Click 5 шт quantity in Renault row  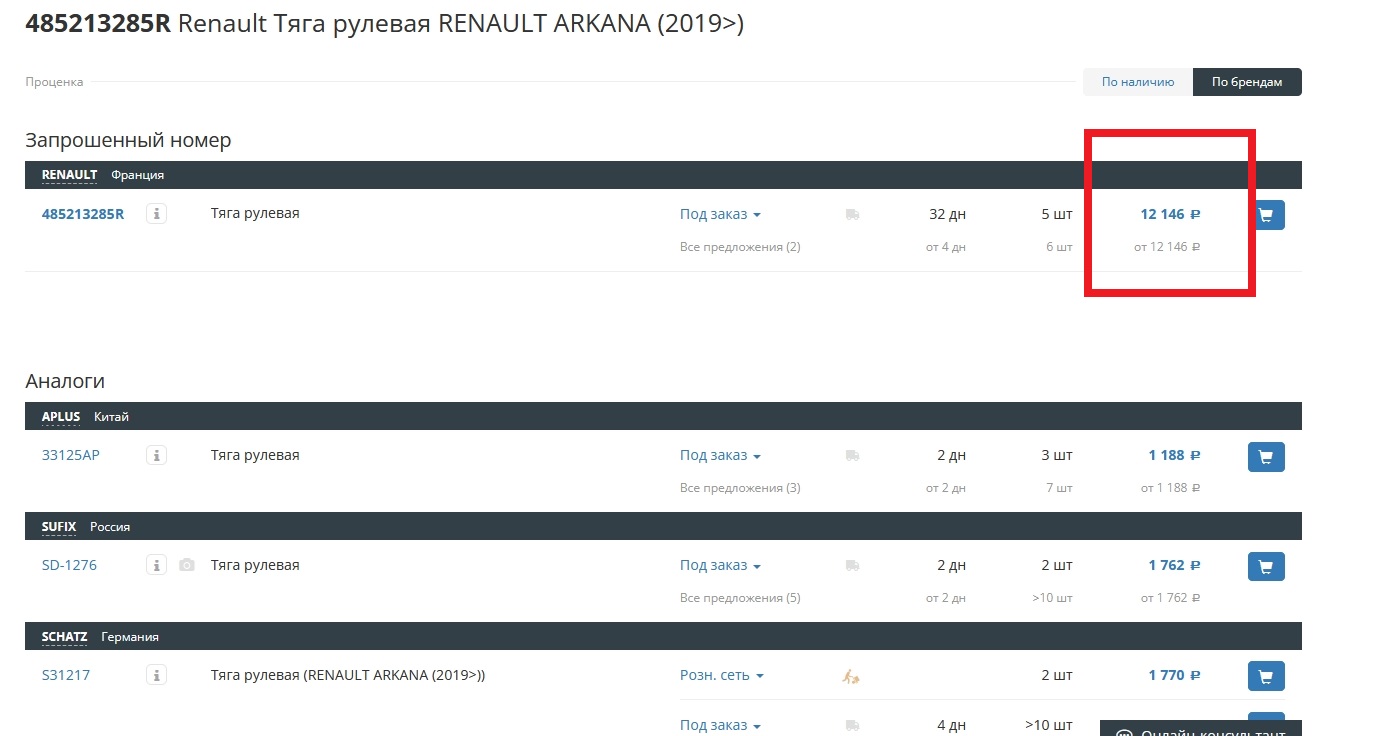pos(1057,214)
